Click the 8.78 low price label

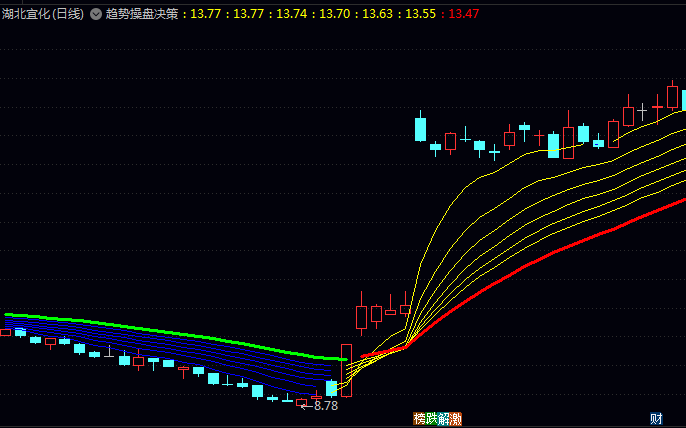click(326, 406)
